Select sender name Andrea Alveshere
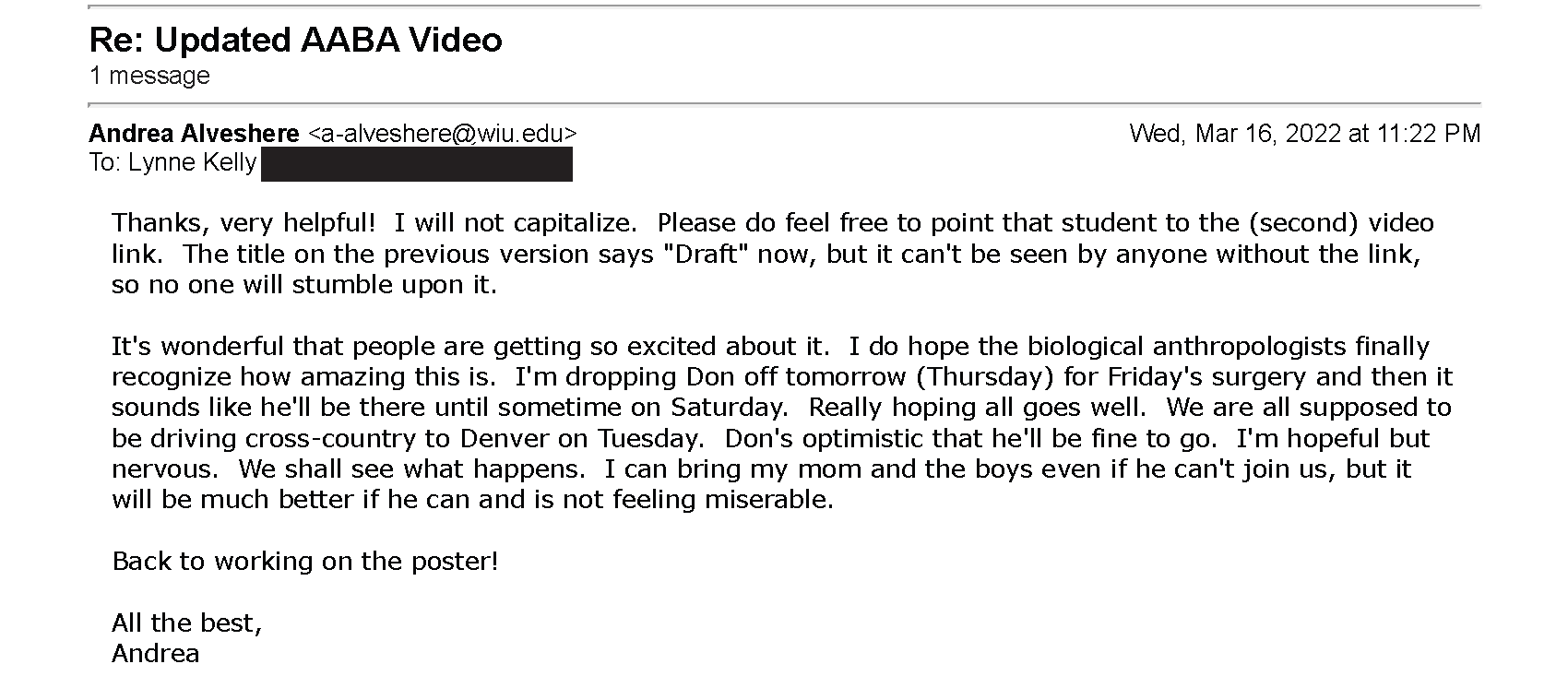Image resolution: width=1568 pixels, height=676 pixels. (194, 134)
